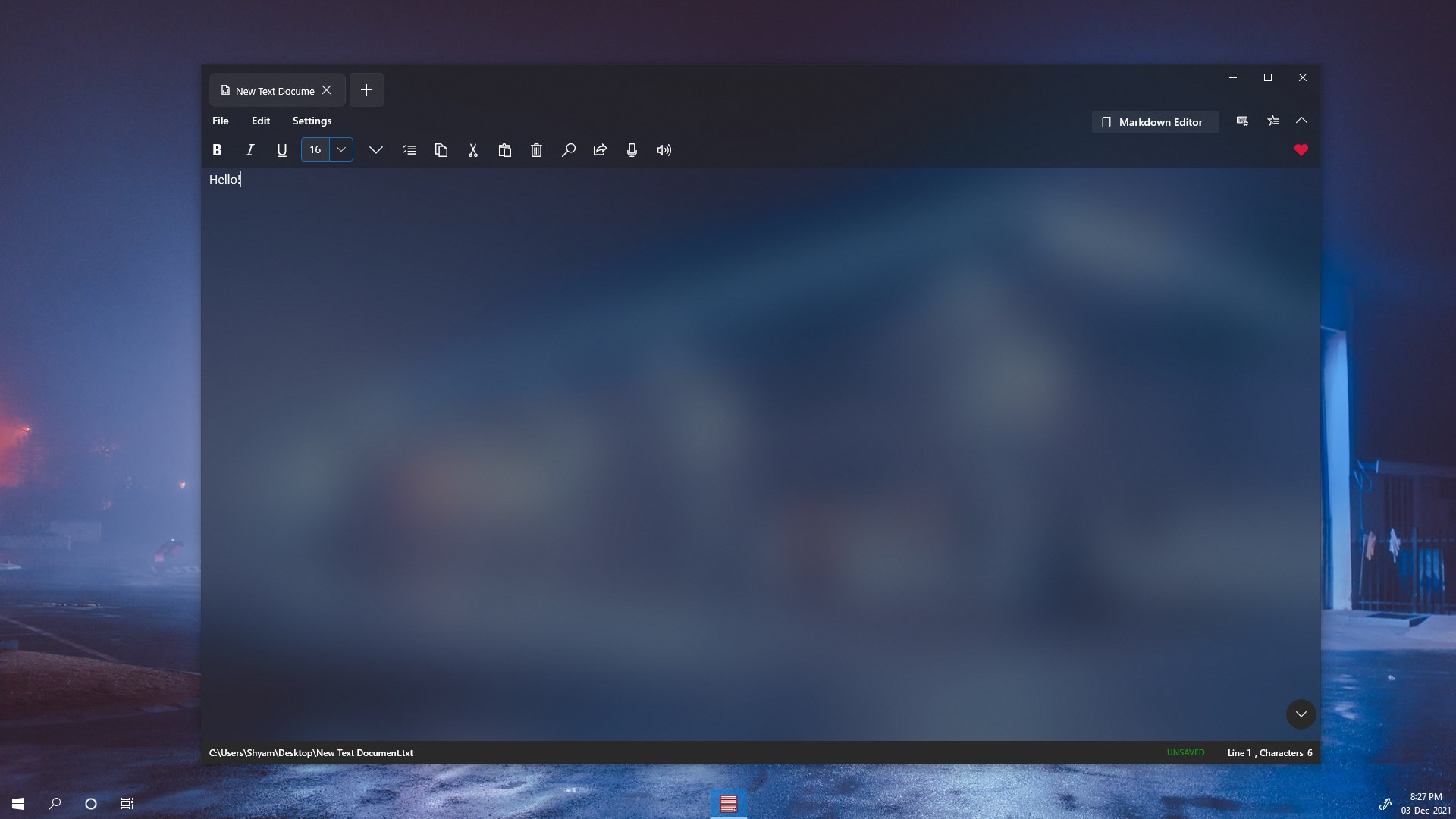The width and height of the screenshot is (1456, 819).
Task: Click the red heart icon
Action: pyautogui.click(x=1301, y=150)
